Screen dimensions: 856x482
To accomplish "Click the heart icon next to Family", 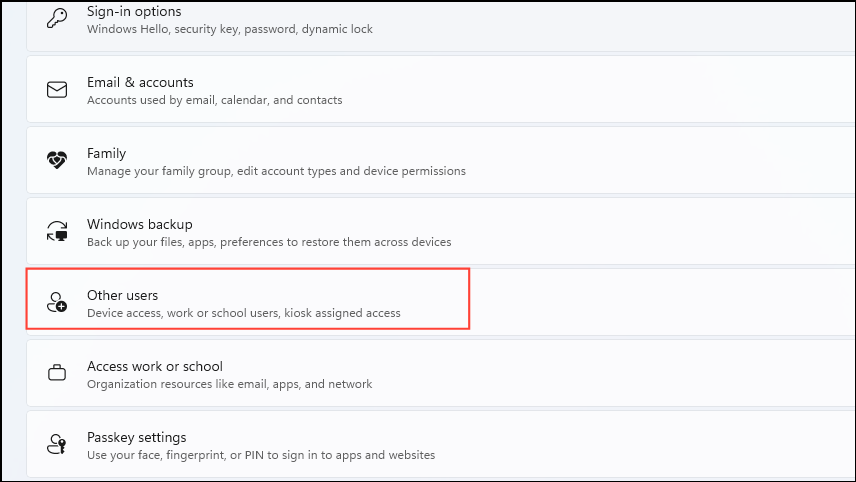I will coord(57,160).
